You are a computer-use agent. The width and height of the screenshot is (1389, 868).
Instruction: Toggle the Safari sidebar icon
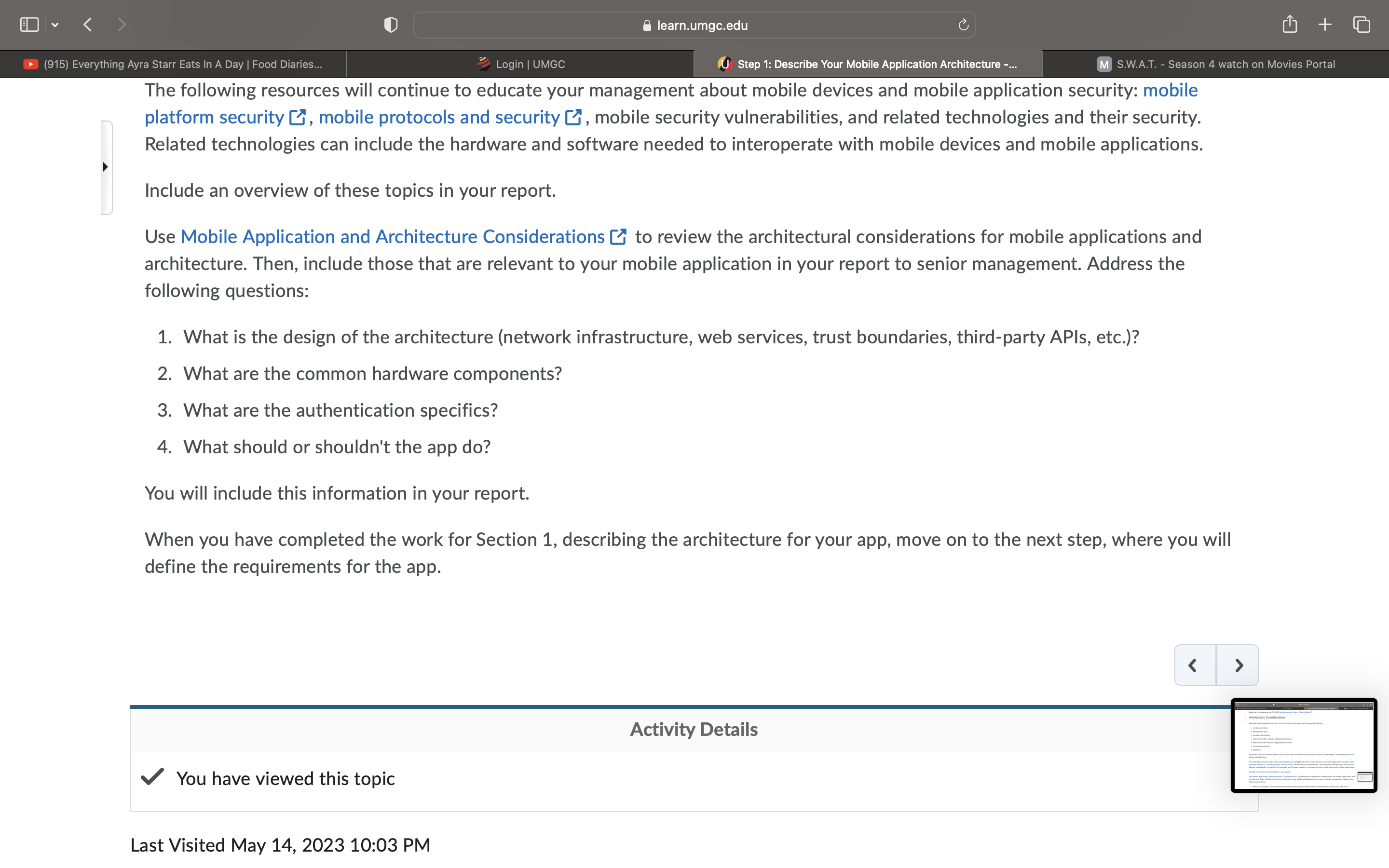29,25
